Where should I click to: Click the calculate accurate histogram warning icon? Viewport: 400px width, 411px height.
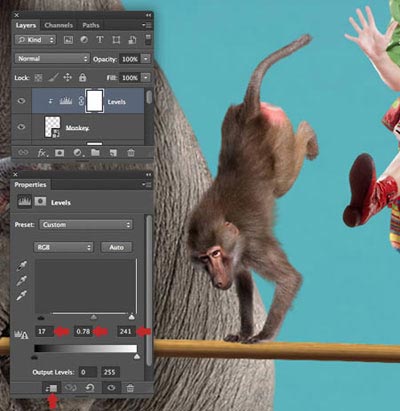pos(21,334)
